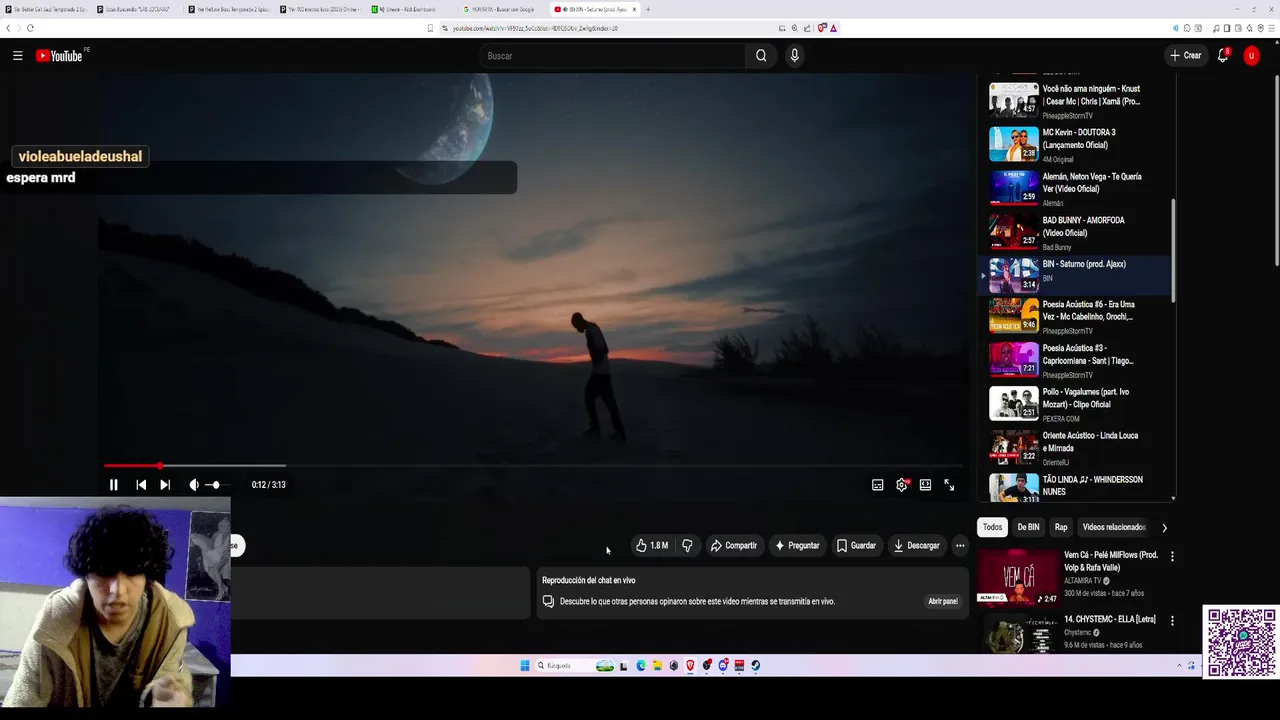
Task: Like the video with 1.8 M likes
Action: point(652,546)
